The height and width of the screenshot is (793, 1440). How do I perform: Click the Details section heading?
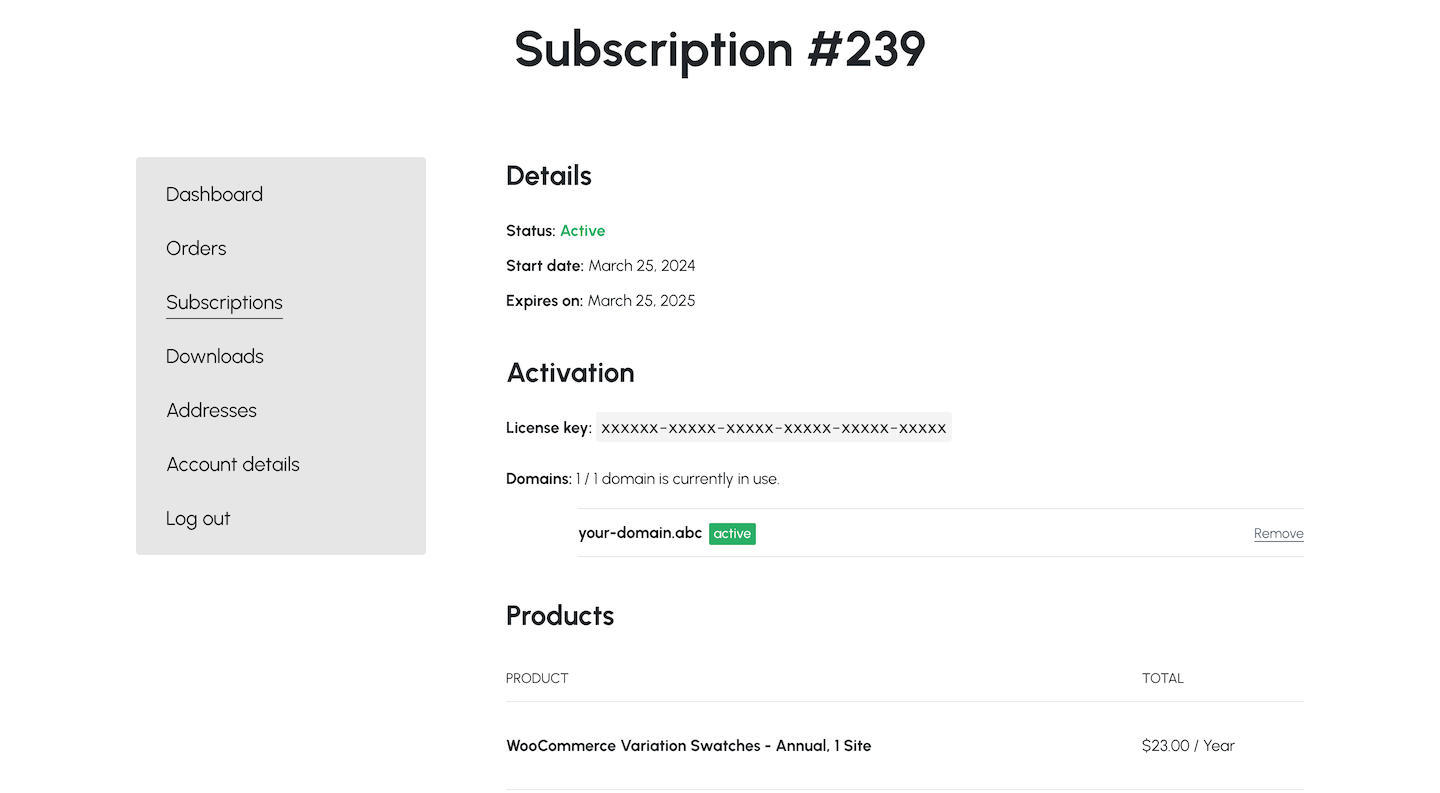[x=548, y=175]
